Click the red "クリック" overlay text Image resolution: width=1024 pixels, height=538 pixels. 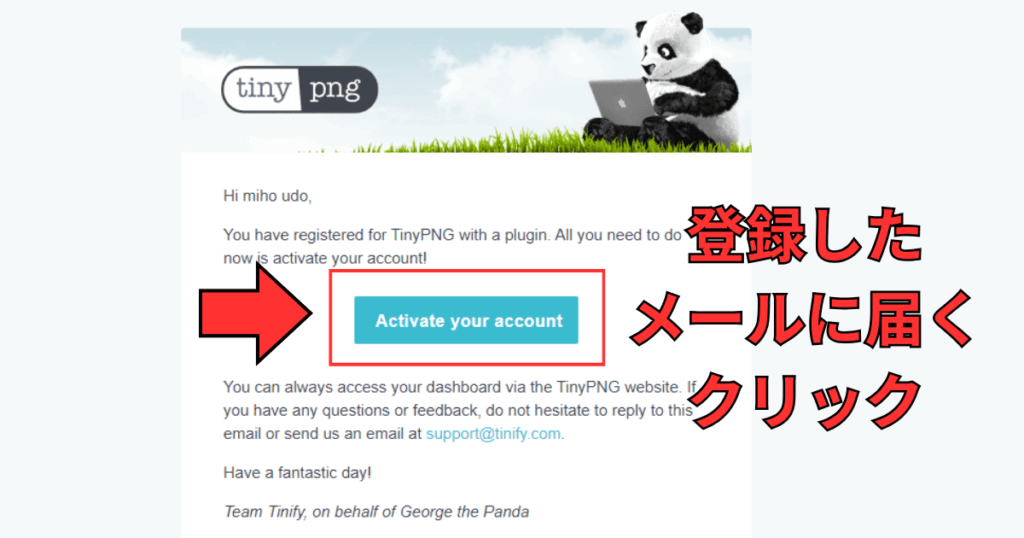[805, 400]
